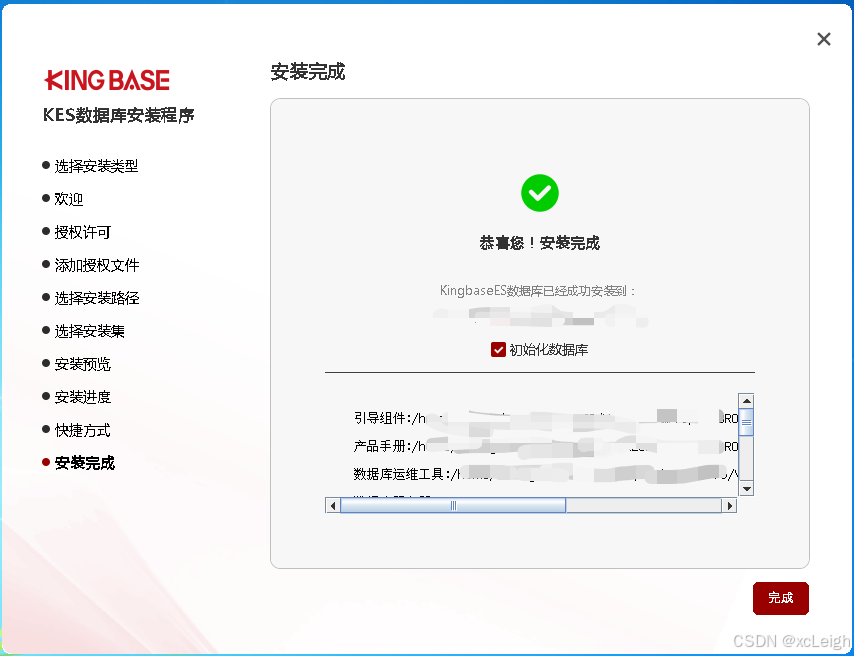
Task: Click the KINGBASE logo
Action: (107, 80)
